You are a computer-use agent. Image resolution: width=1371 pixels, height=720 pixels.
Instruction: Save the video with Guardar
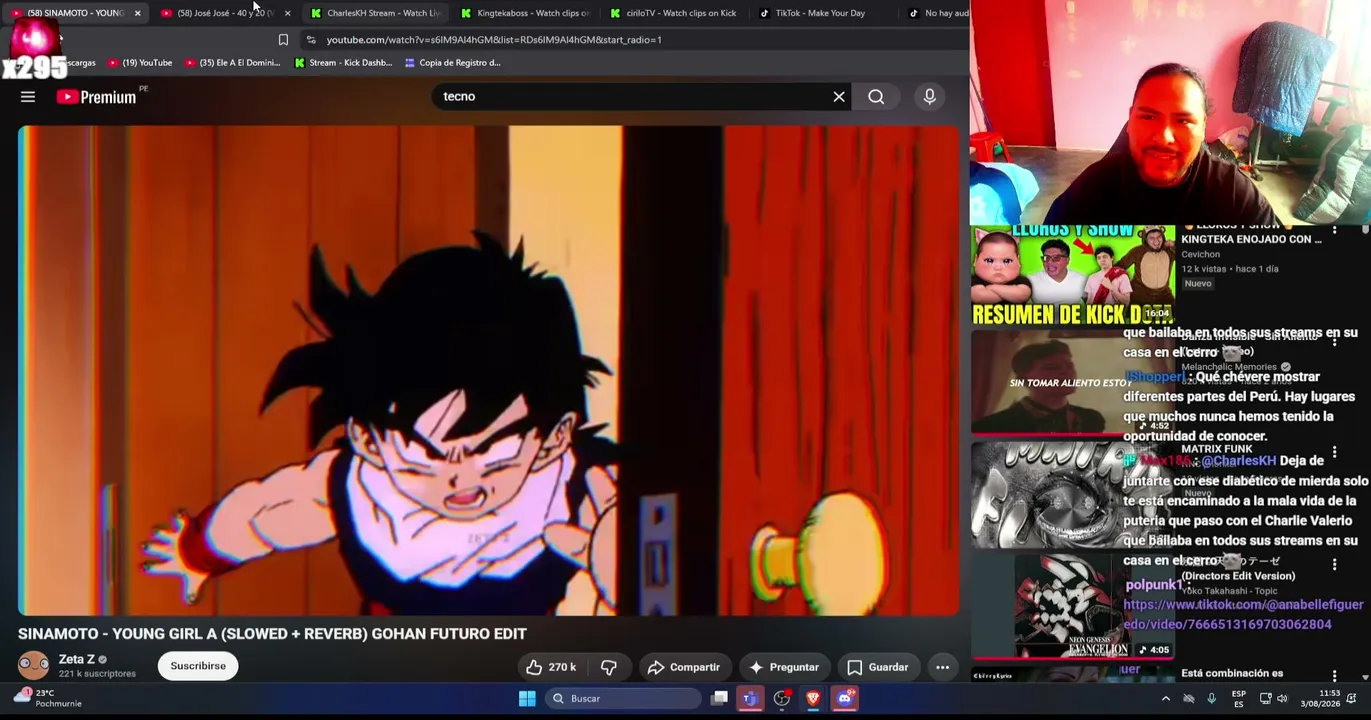pyautogui.click(x=878, y=667)
